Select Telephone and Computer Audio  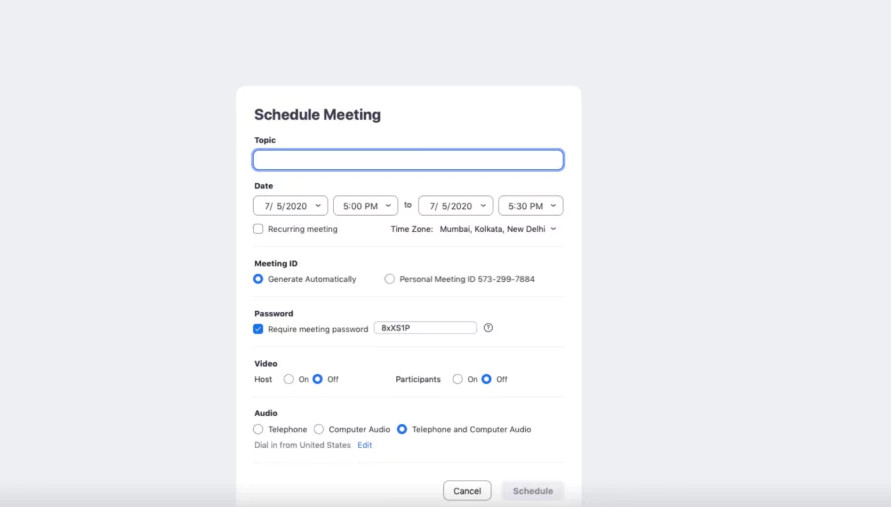(402, 429)
